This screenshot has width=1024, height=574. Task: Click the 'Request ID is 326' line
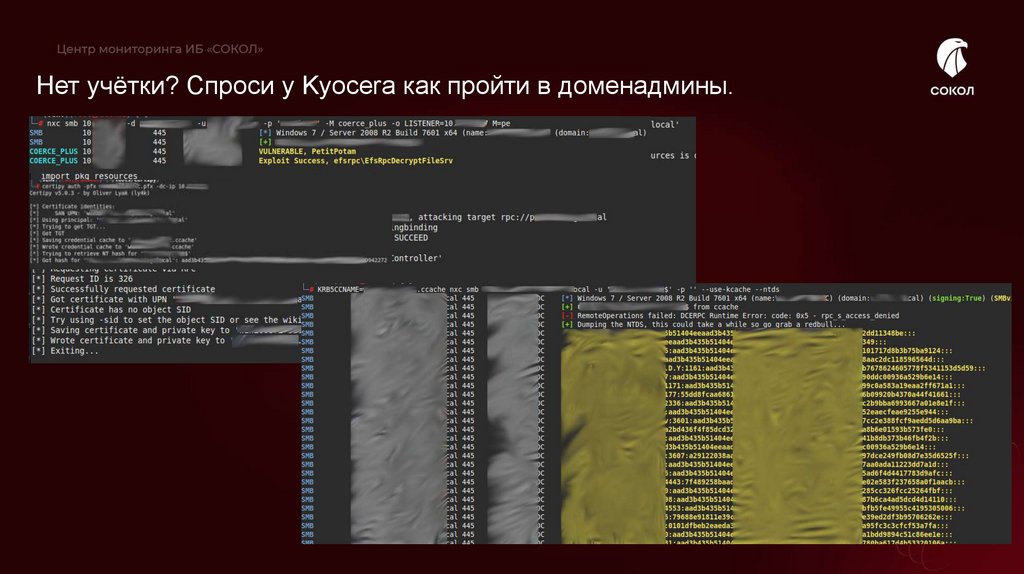point(82,278)
